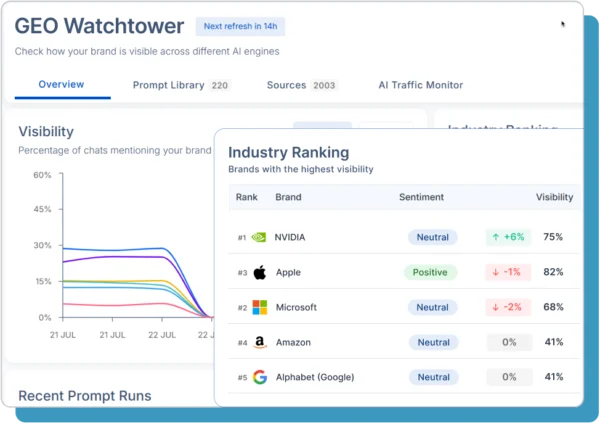Image resolution: width=600 pixels, height=423 pixels.
Task: Click the Neutral sentiment badge for NVIDIA
Action: pos(432,238)
